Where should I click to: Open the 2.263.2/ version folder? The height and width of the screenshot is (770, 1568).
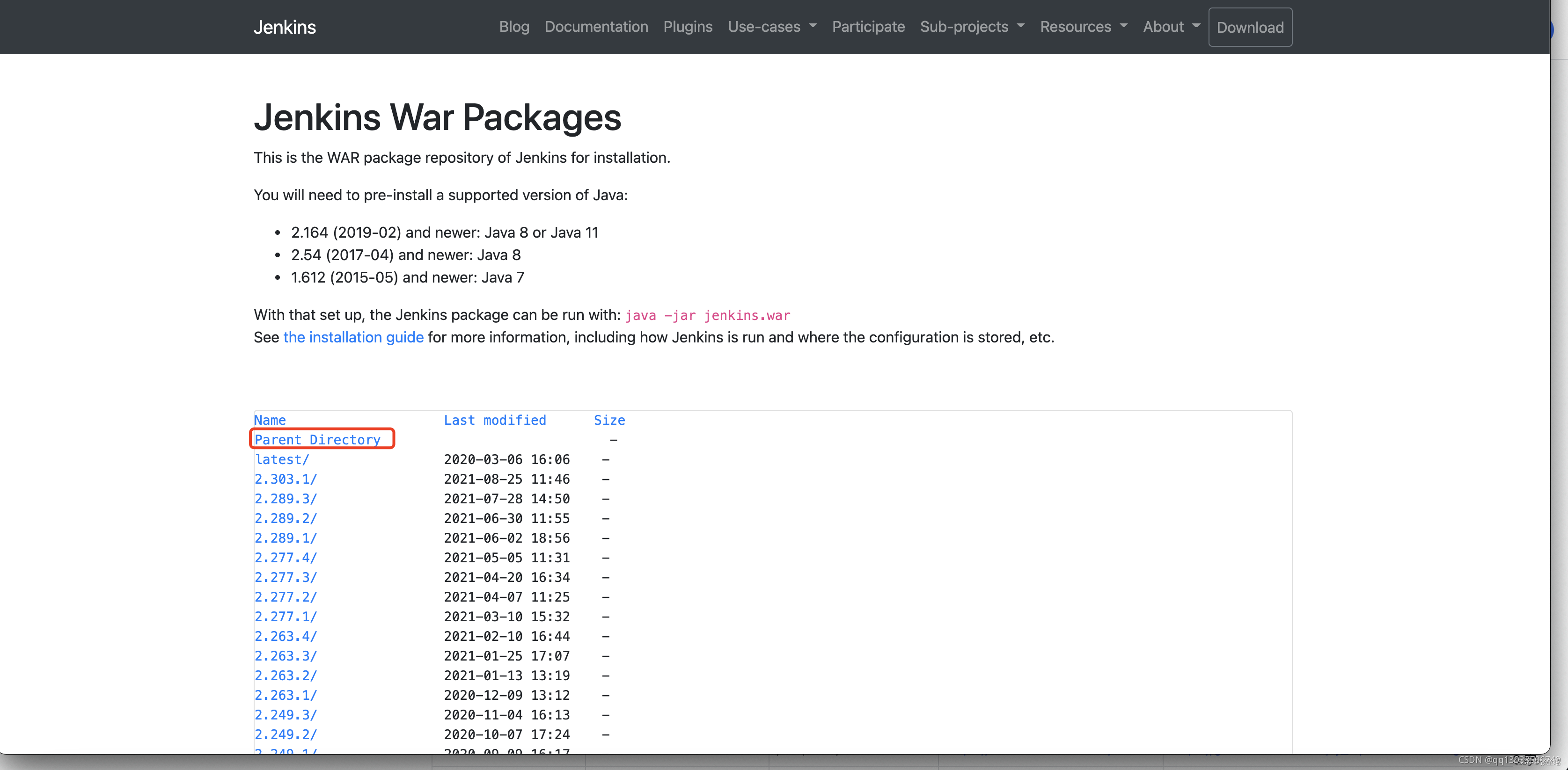tap(286, 675)
